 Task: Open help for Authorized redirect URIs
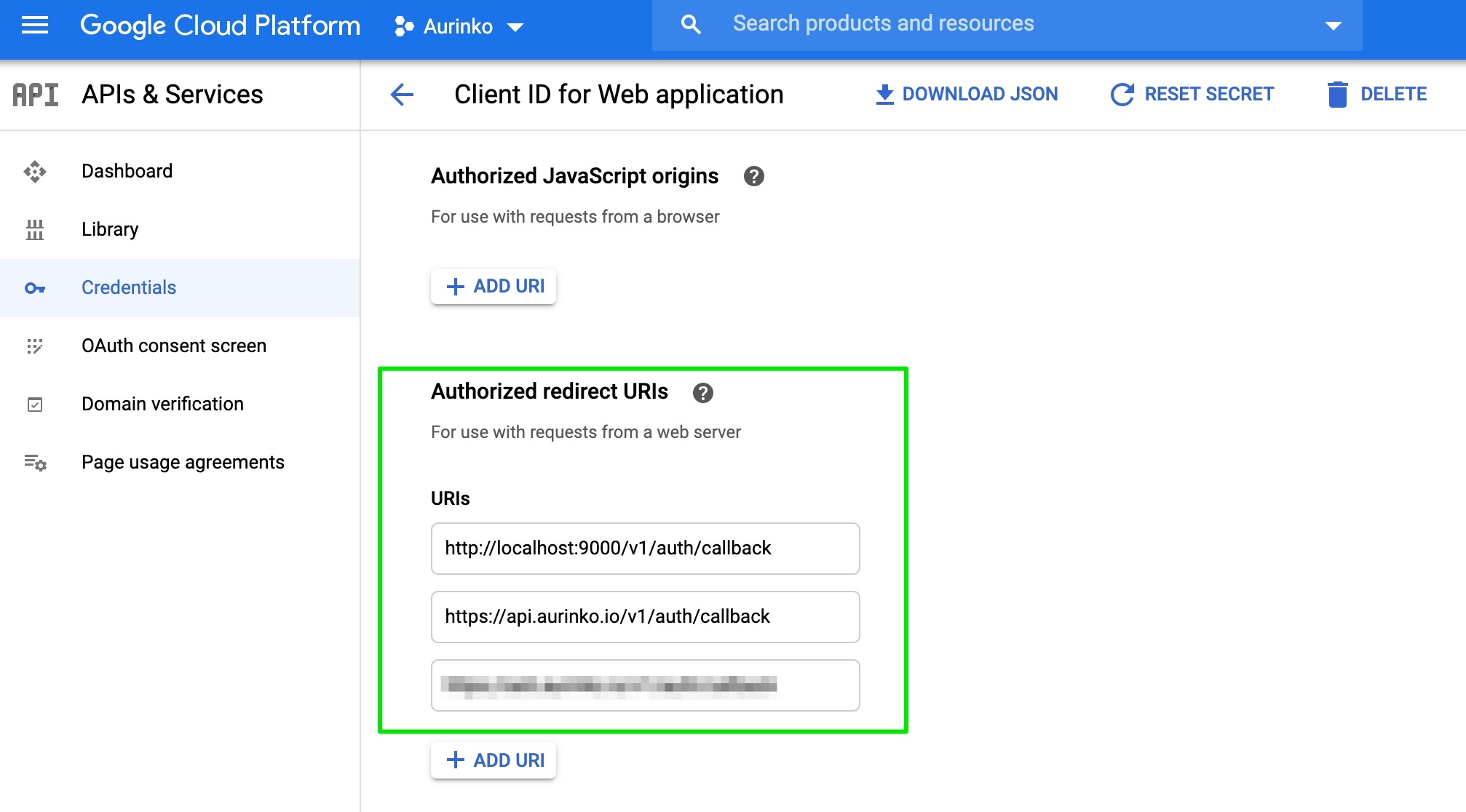click(702, 393)
